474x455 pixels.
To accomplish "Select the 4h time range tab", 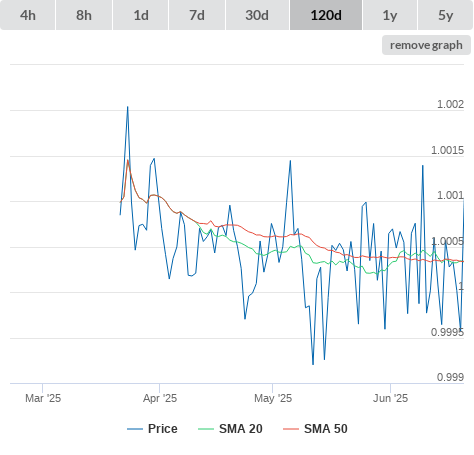I will coord(28,15).
